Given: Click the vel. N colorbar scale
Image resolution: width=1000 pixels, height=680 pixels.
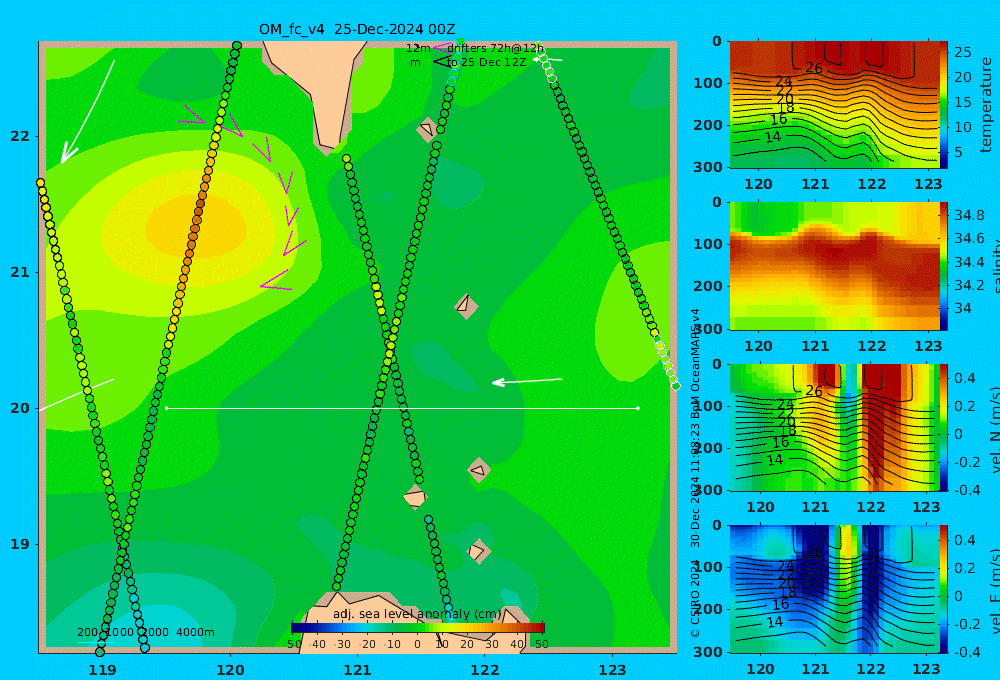Looking at the screenshot, I should [943, 427].
